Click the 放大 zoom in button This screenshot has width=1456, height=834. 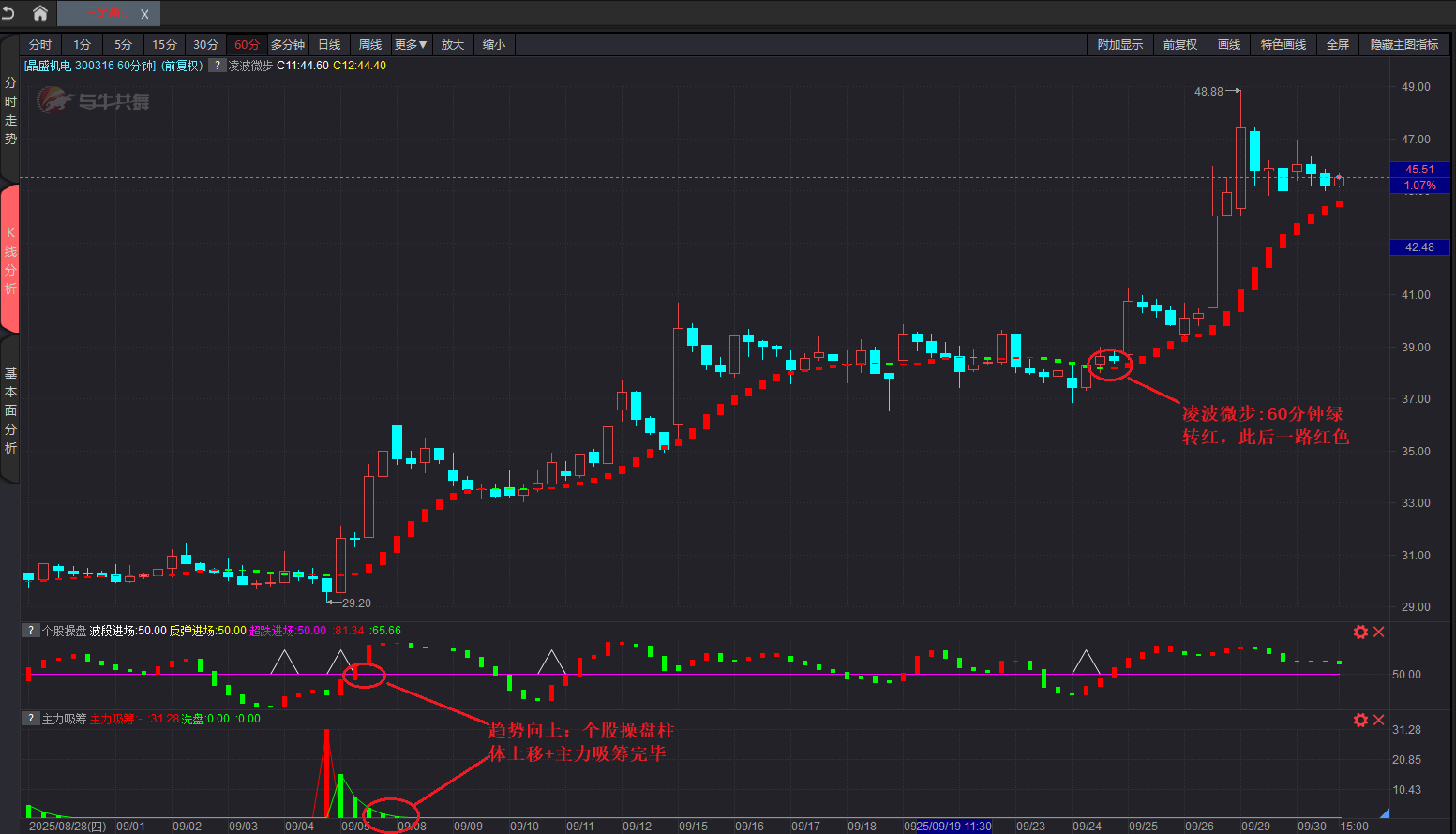[453, 45]
